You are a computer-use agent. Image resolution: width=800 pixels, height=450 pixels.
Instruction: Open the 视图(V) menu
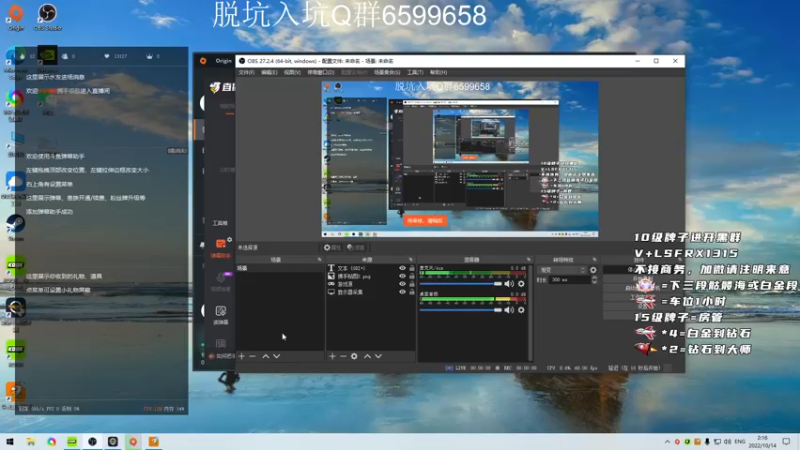292,72
